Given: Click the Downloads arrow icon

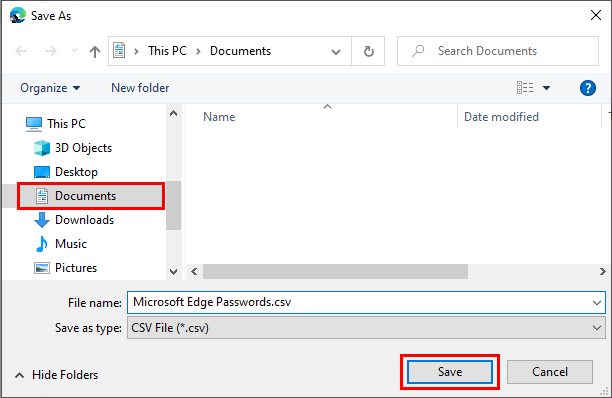Looking at the screenshot, I should pyautogui.click(x=42, y=220).
